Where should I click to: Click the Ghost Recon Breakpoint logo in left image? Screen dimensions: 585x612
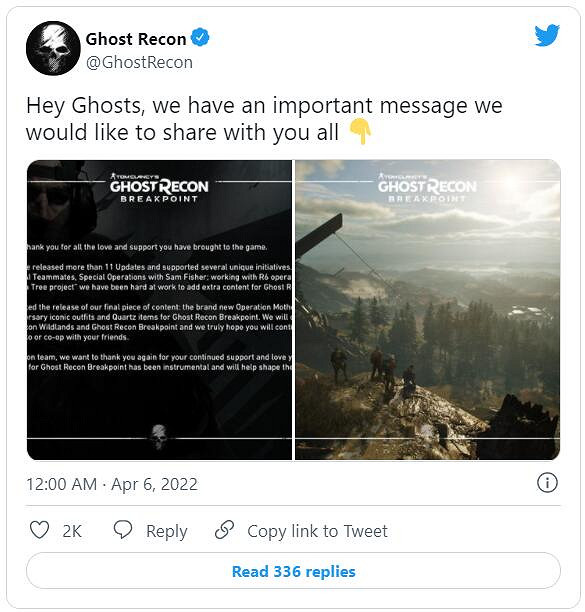click(x=159, y=188)
